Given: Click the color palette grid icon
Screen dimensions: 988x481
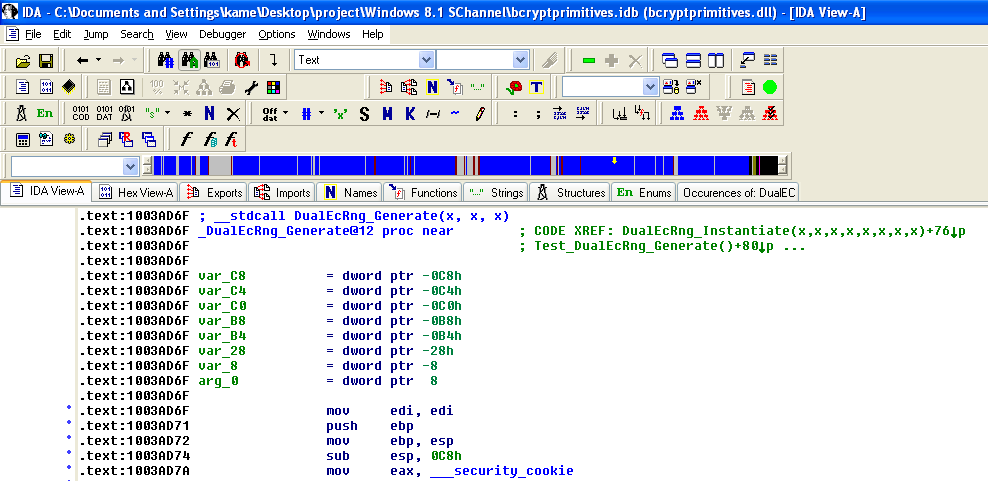Looking at the screenshot, I should [x=273, y=87].
